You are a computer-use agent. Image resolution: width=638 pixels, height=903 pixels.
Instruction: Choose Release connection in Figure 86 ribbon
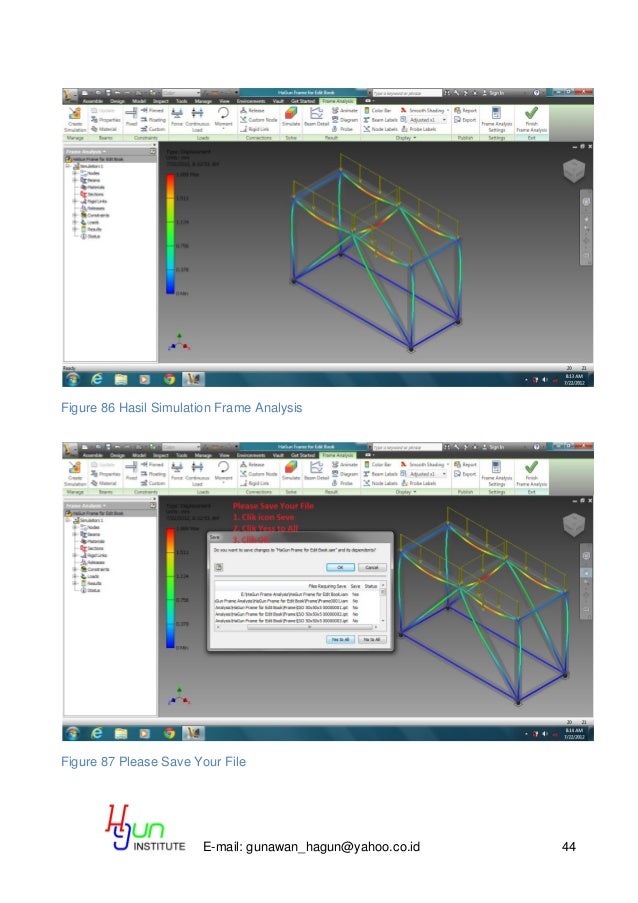tap(253, 110)
